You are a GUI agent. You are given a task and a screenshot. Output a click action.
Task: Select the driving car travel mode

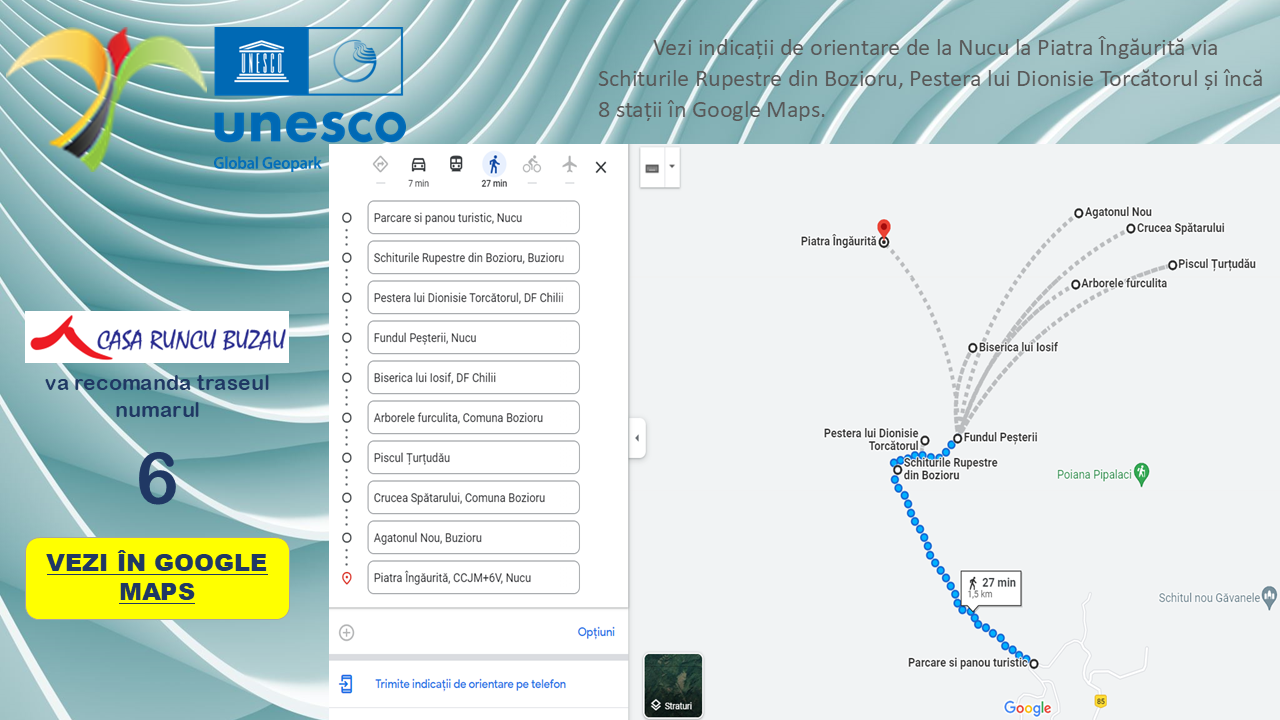[418, 165]
